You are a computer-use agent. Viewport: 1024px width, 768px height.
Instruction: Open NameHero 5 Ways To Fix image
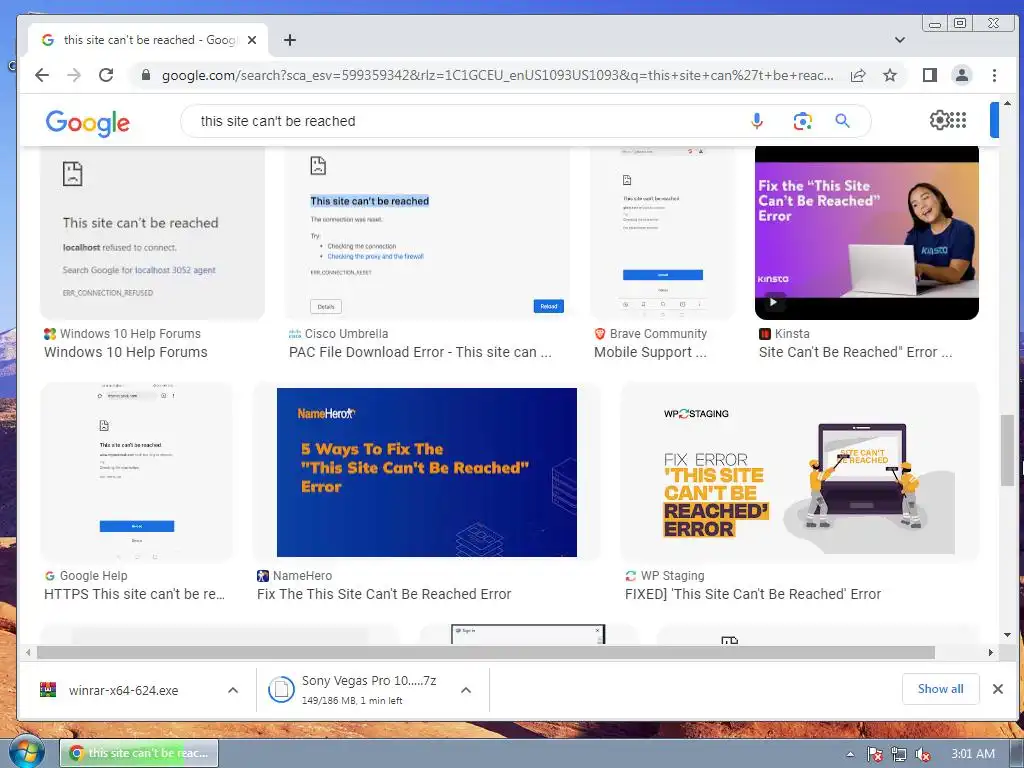(x=426, y=472)
